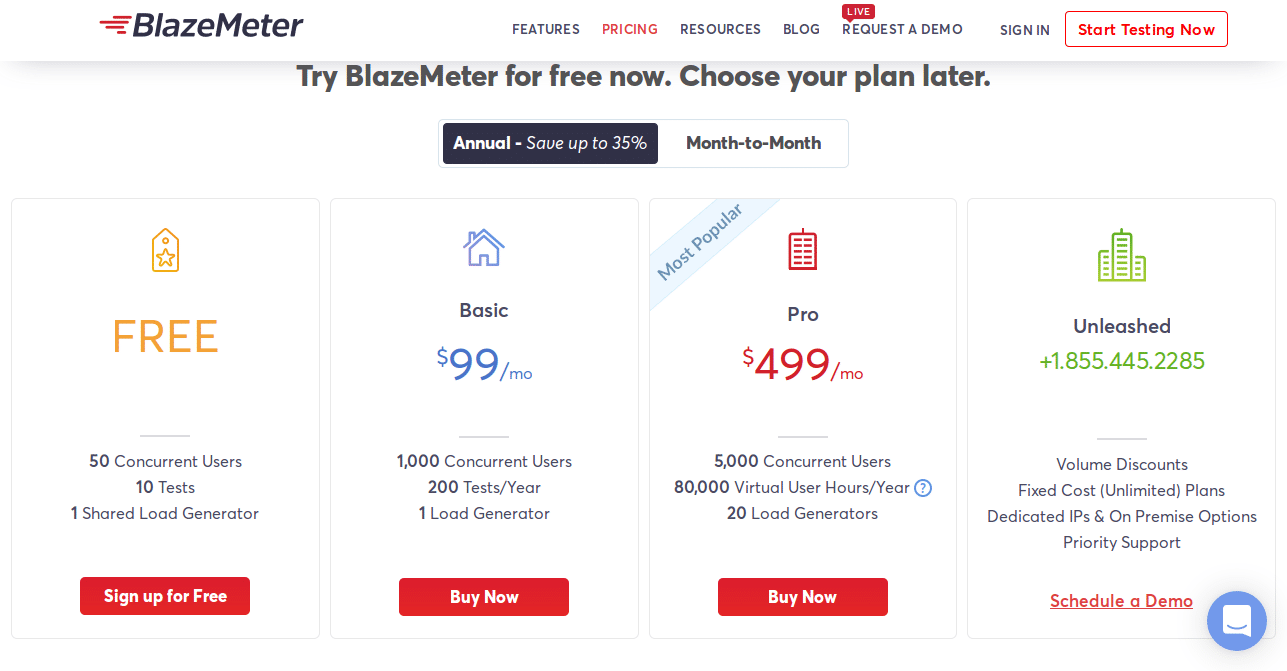Open the help tooltip beside Virtual User Hours
This screenshot has height=671, width=1287.
(922, 488)
